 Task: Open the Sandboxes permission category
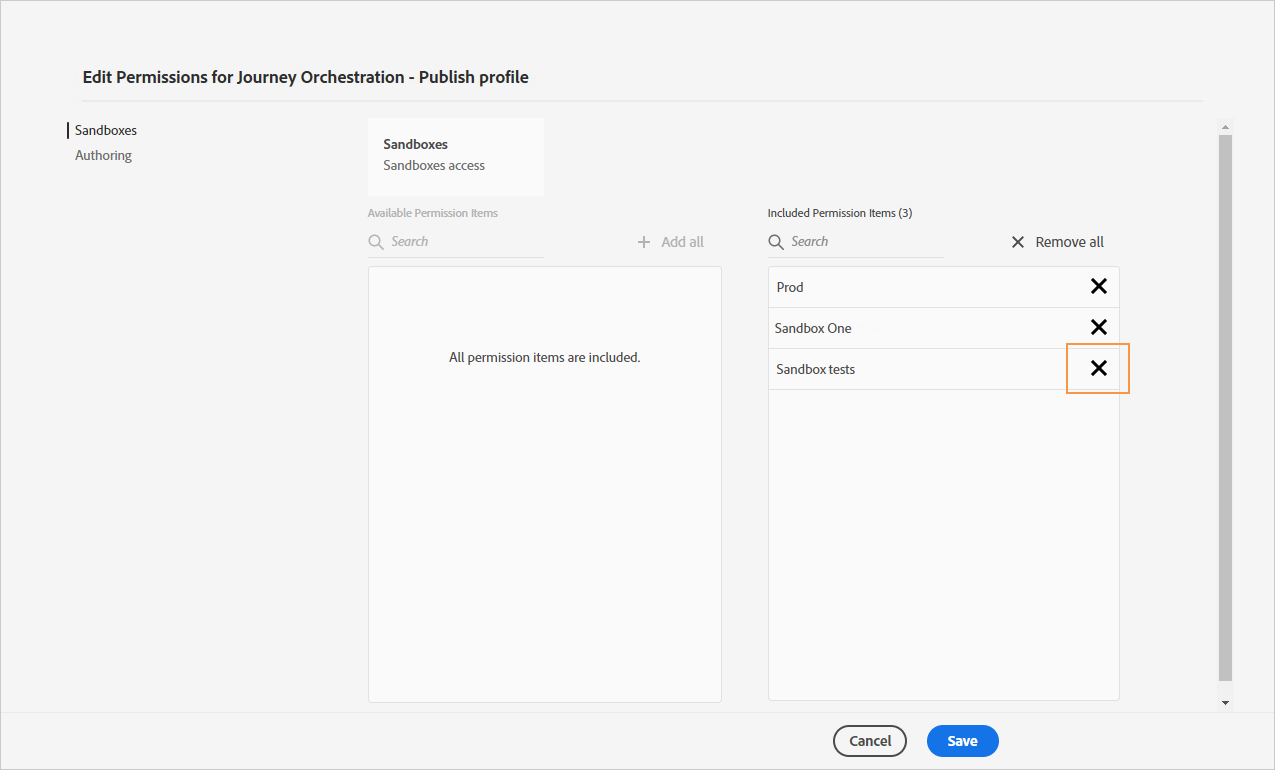point(106,130)
